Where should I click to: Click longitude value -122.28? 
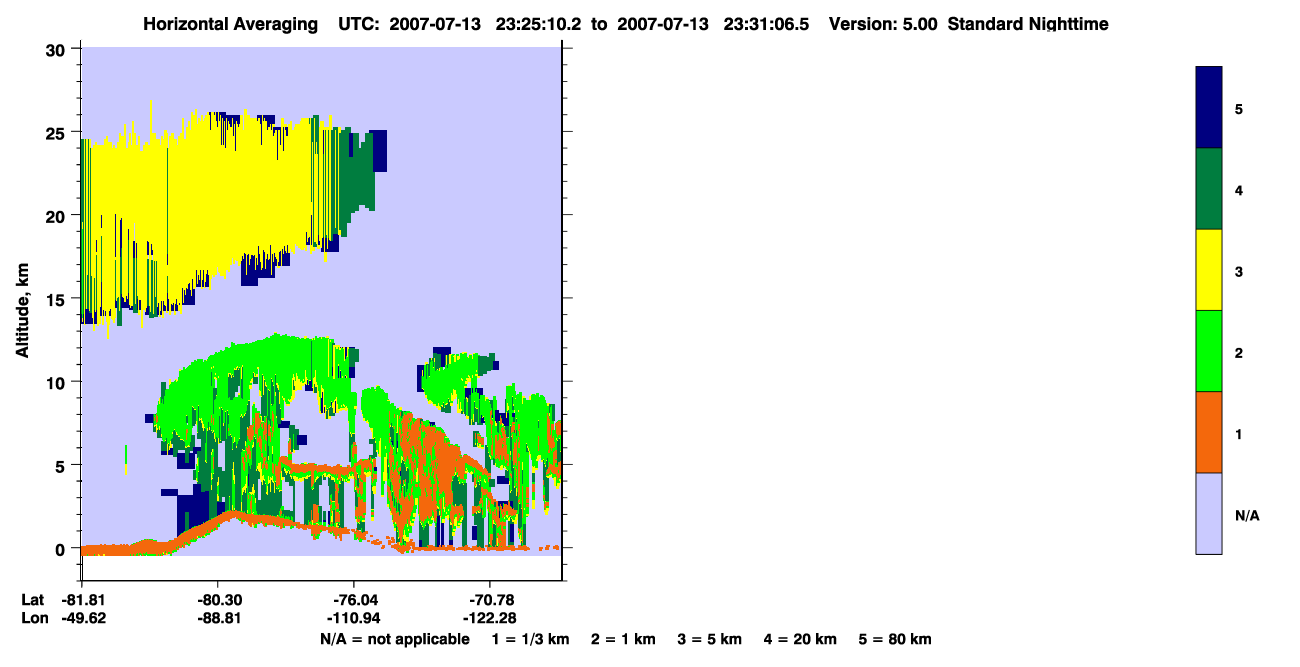pos(489,618)
